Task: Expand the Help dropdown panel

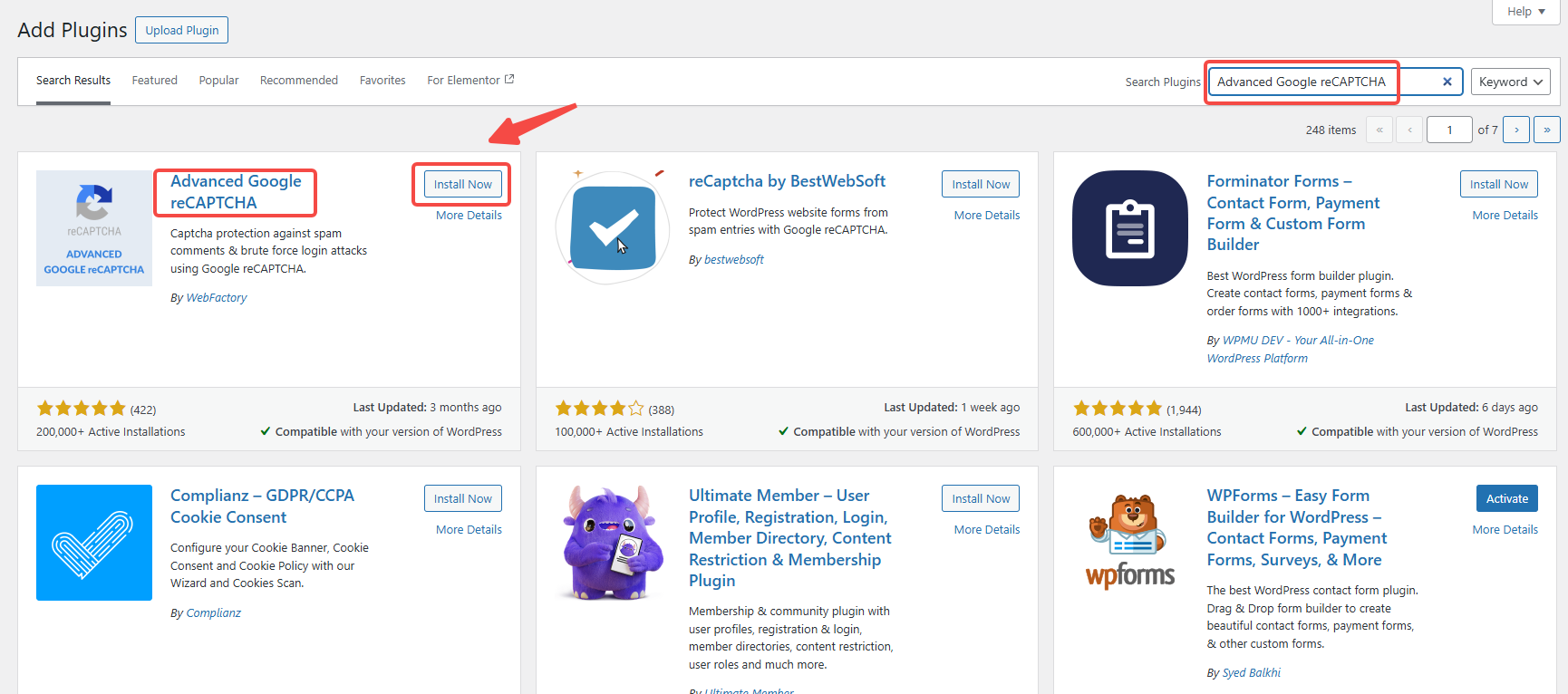Action: coord(1525,12)
